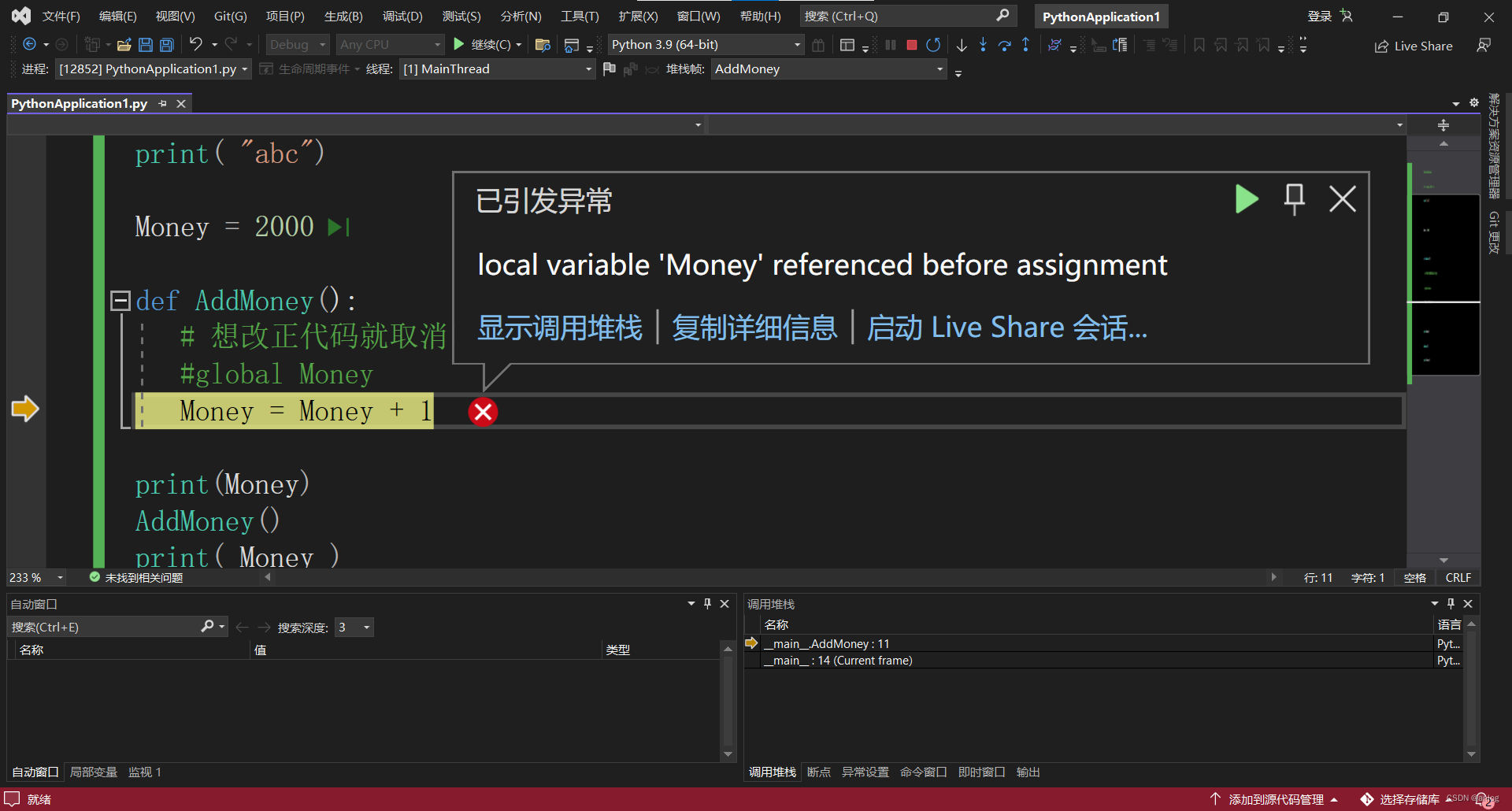Open the Autos window options dropdown arrow
Image resolution: width=1512 pixels, height=811 pixels.
(x=691, y=604)
